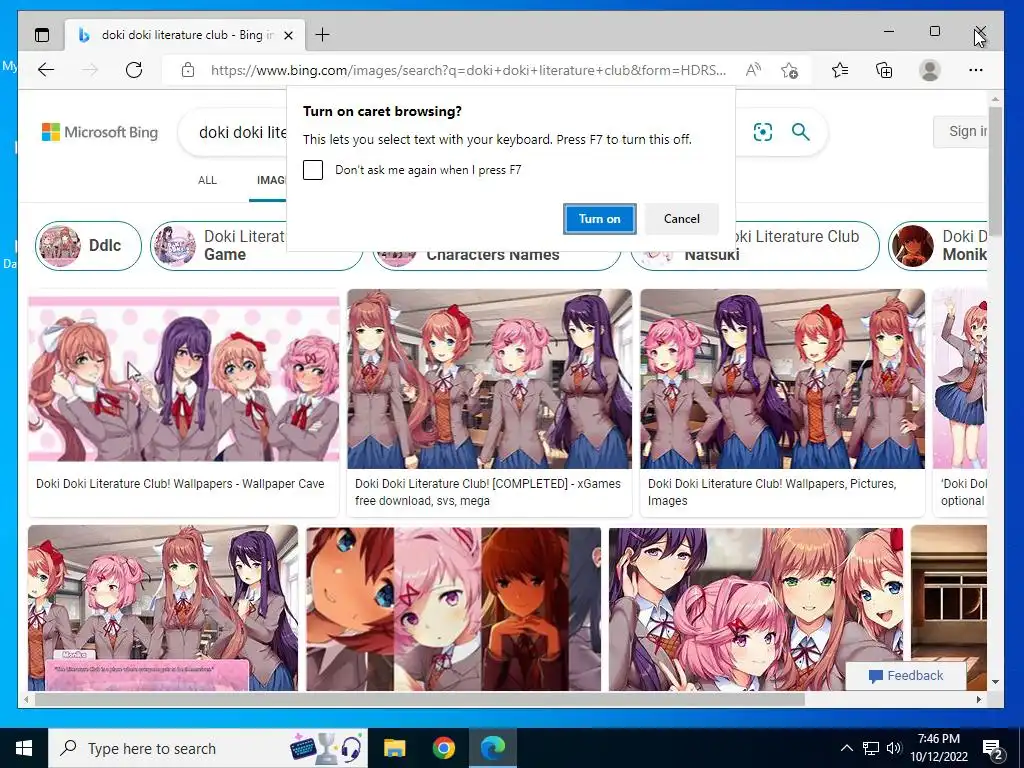Screen dimensions: 1024x768
Task: Open the Wallpaper Cave image result
Action: [x=184, y=379]
